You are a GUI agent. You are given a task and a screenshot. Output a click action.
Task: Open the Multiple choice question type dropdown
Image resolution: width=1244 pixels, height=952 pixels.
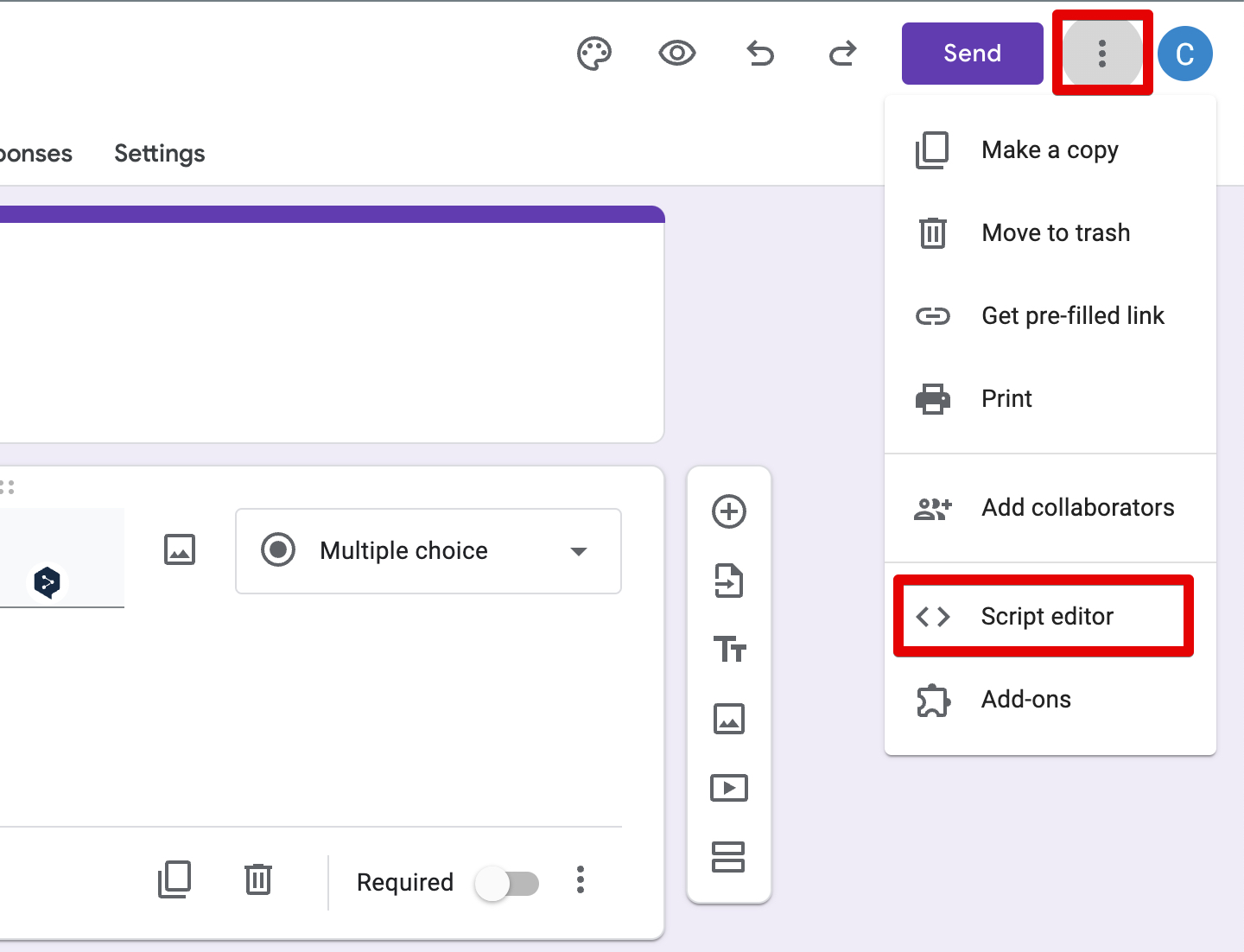click(428, 551)
